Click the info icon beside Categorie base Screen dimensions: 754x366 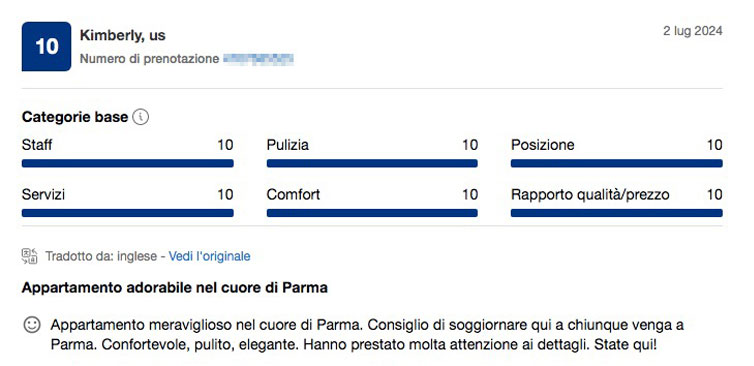pyautogui.click(x=140, y=117)
